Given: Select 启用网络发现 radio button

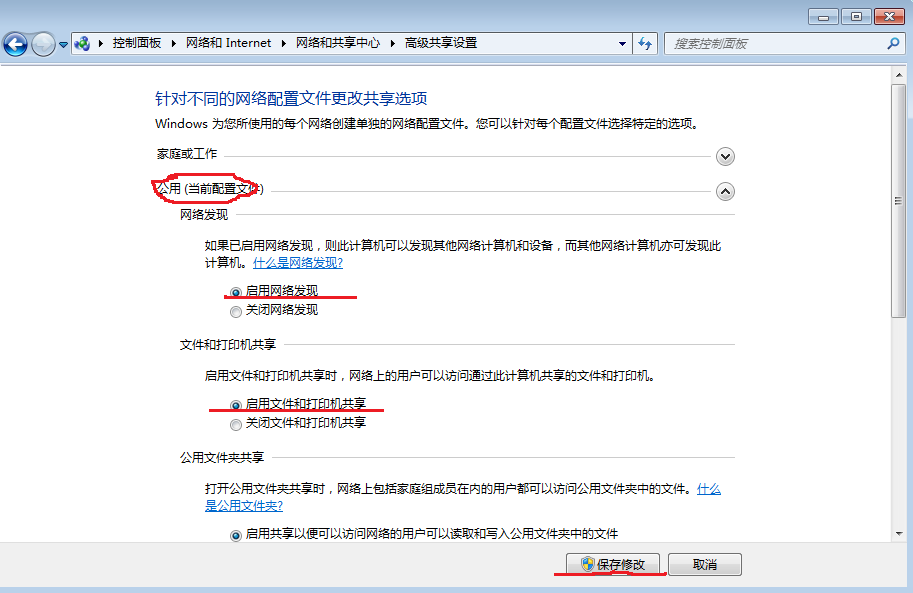Looking at the screenshot, I should point(236,292).
